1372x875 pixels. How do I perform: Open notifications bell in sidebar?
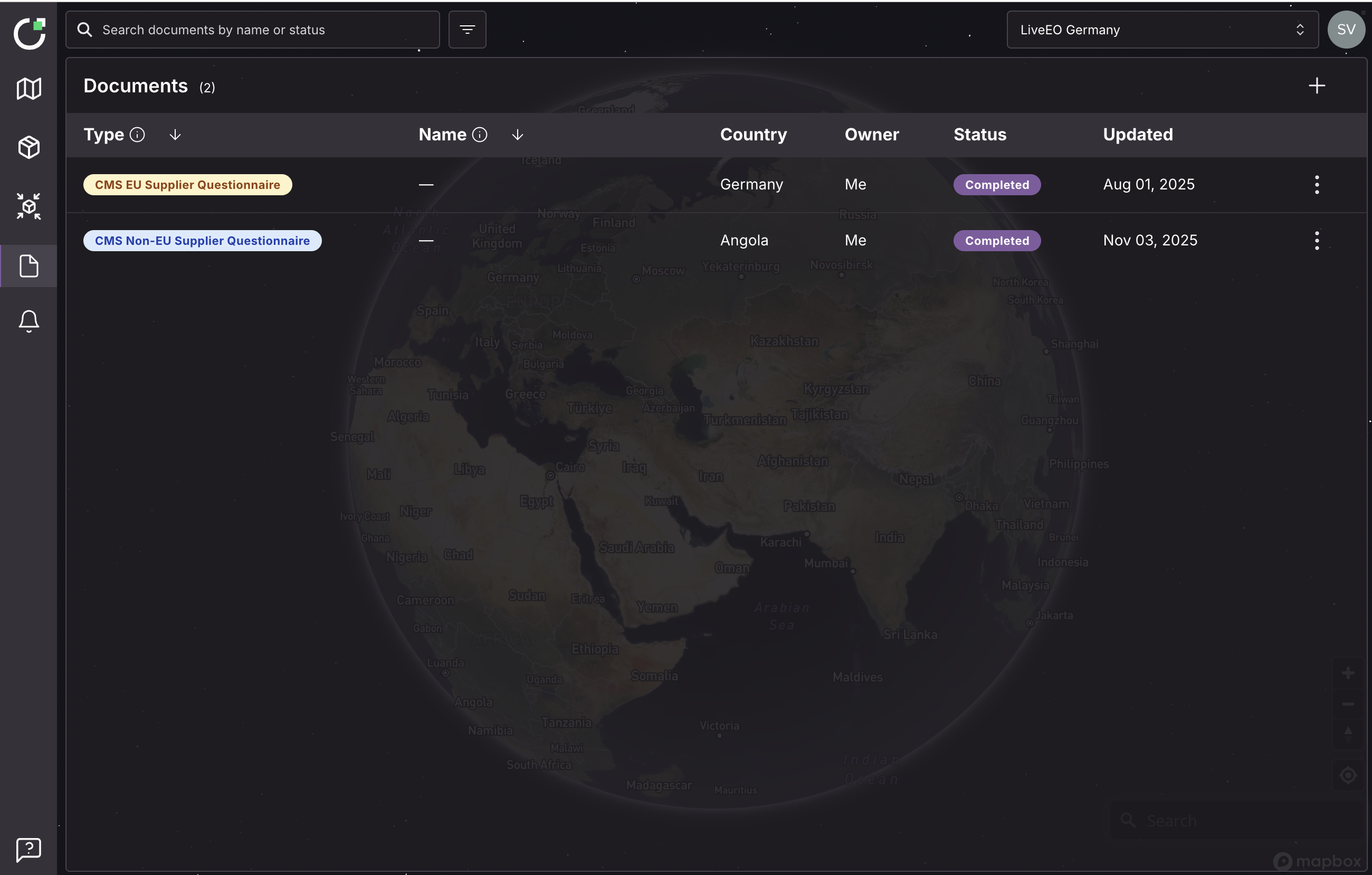(28, 321)
